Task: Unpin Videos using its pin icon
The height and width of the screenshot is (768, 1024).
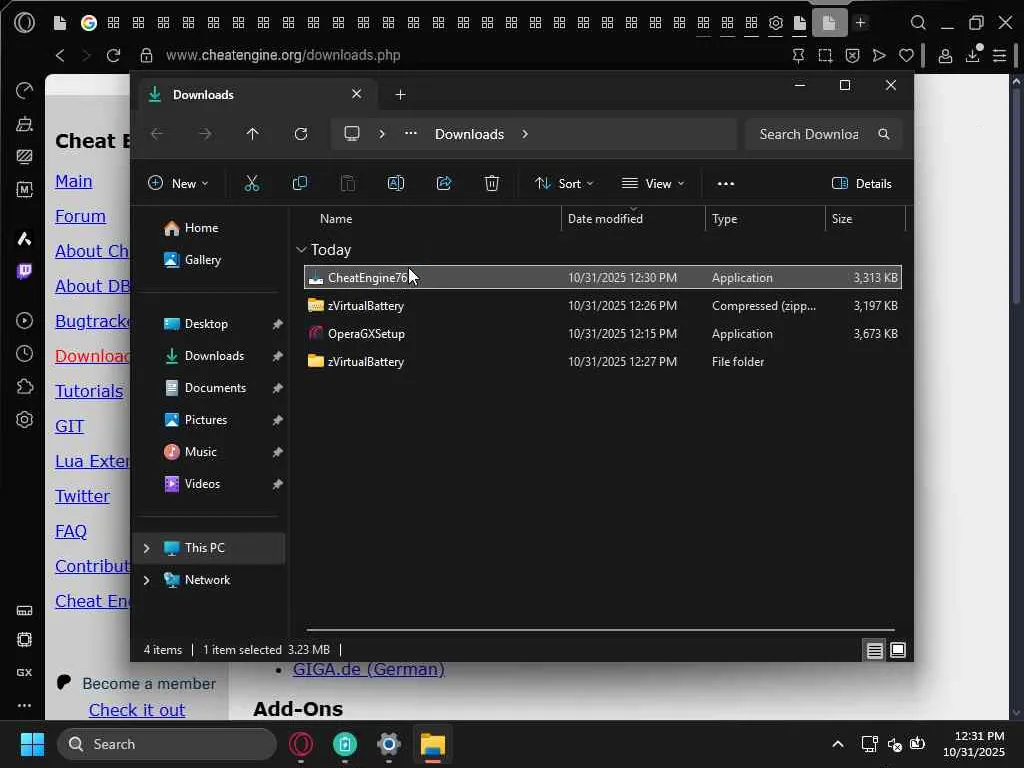Action: [278, 484]
